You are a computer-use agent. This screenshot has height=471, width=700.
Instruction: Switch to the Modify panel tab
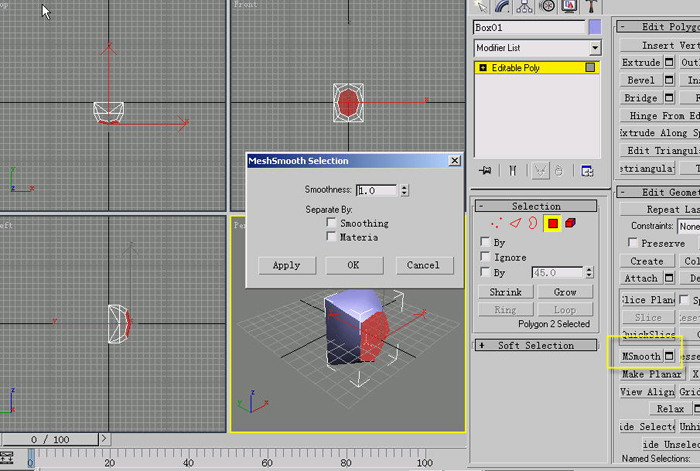click(503, 6)
